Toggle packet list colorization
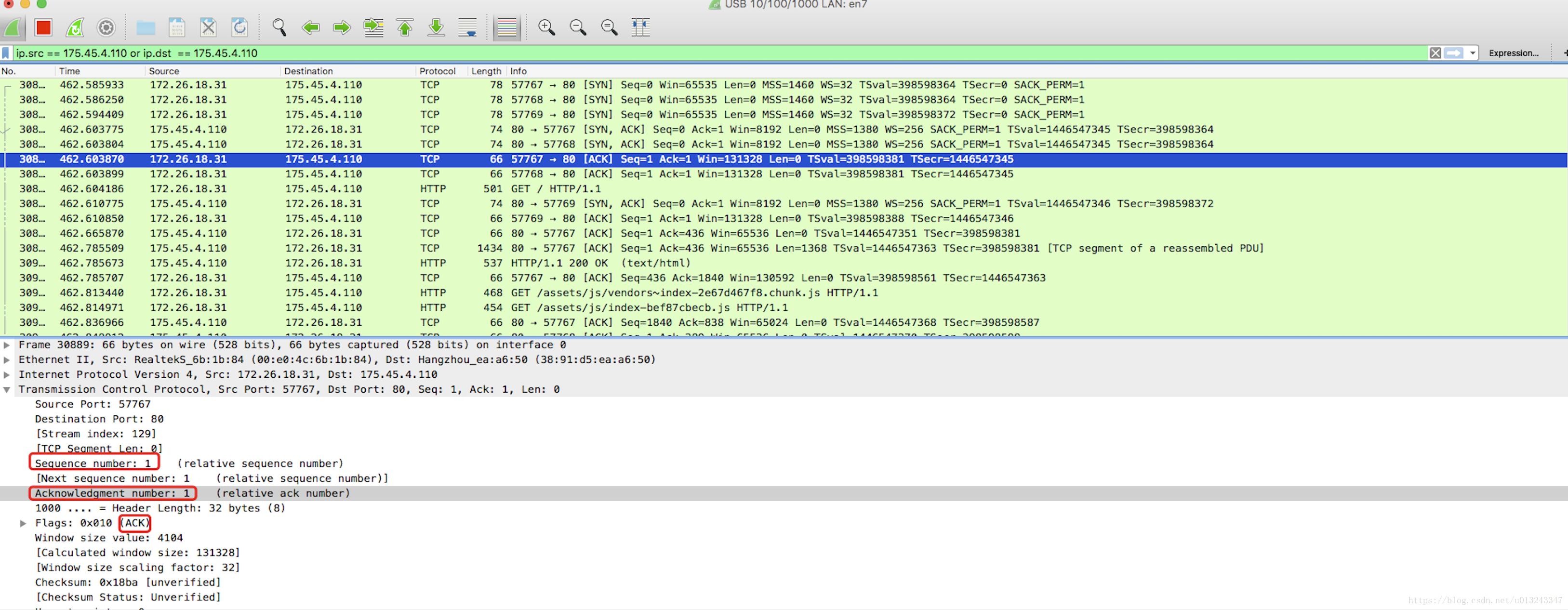This screenshot has height=610, width=1568. point(506,27)
